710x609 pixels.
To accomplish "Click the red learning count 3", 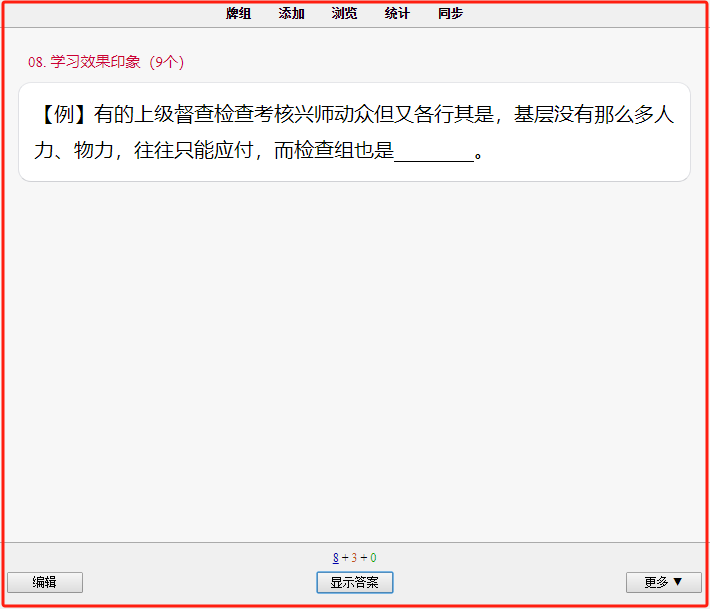I will point(354,558).
